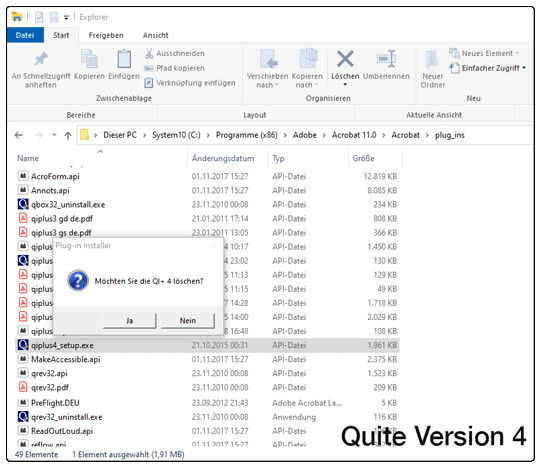The width and height of the screenshot is (540, 467).
Task: Click the Anwendung type cell
Action: tap(294, 417)
